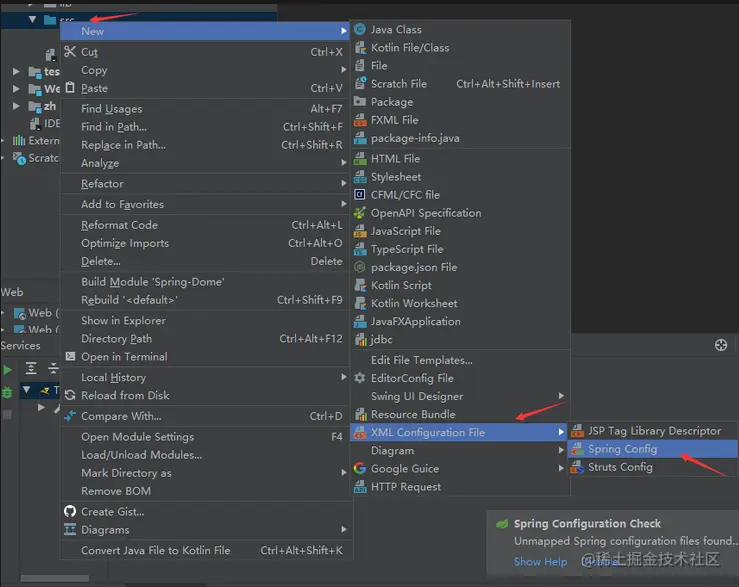Click the HTML File icon
739x587 pixels.
[360, 158]
